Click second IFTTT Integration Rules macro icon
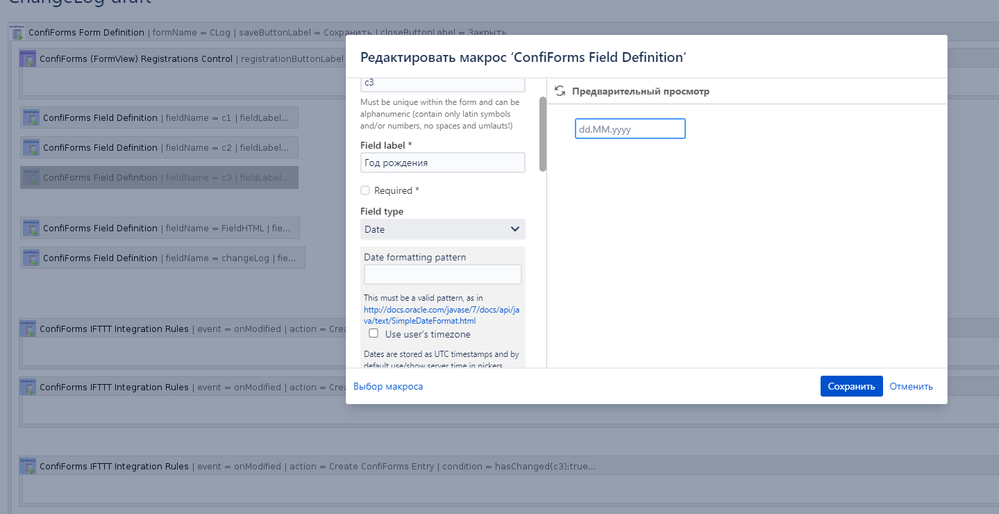Viewport: 999px width, 514px height. click(x=28, y=387)
